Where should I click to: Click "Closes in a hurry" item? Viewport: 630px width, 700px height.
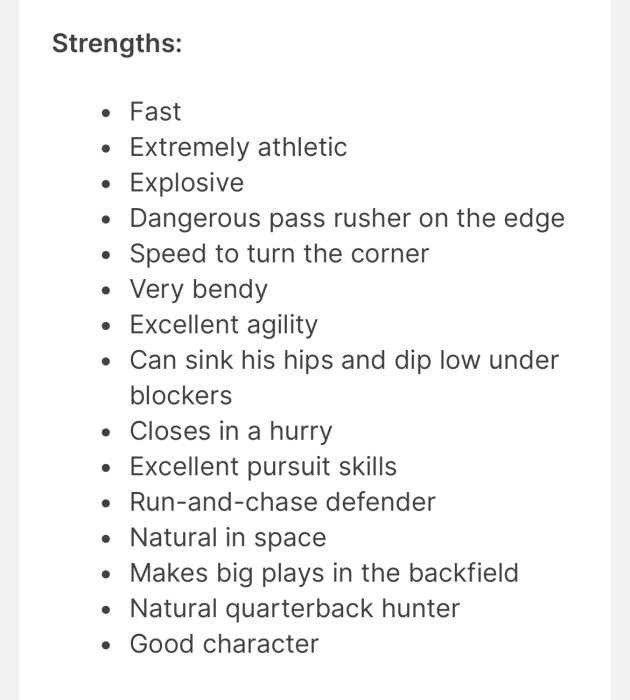231,432
